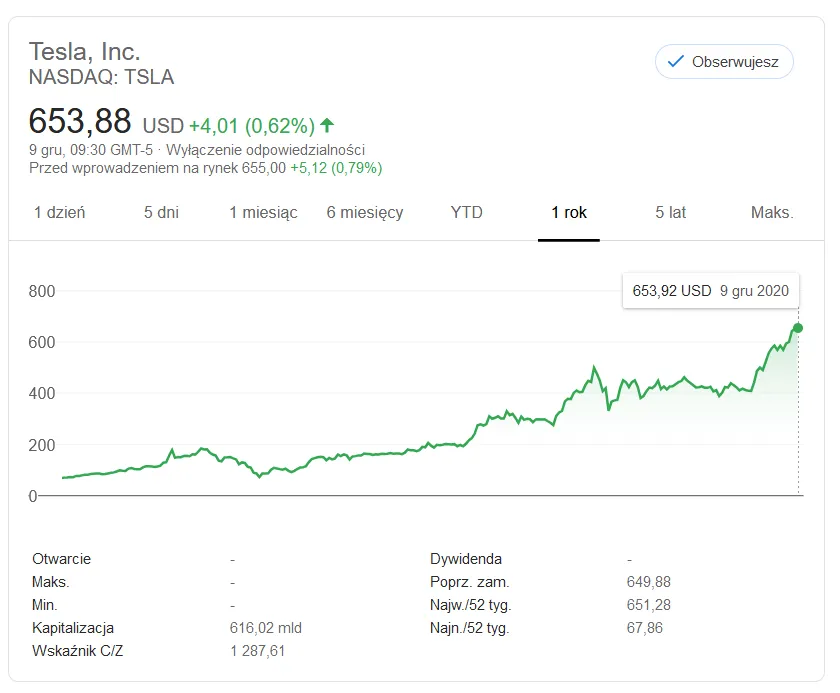This screenshot has width=840, height=693.
Task: Click the NASDAQ: TSLA ticker label
Action: (101, 77)
